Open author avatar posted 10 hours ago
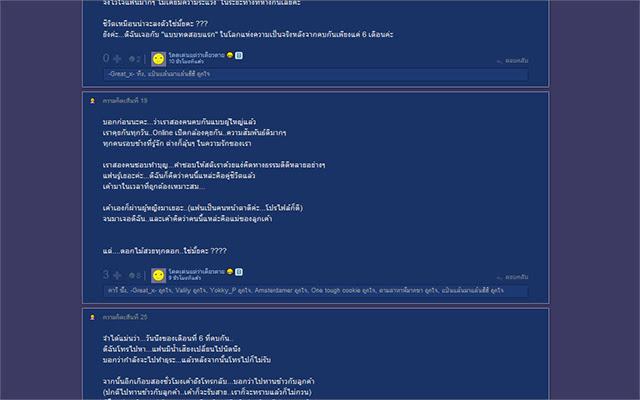640x400 pixels. click(x=158, y=59)
